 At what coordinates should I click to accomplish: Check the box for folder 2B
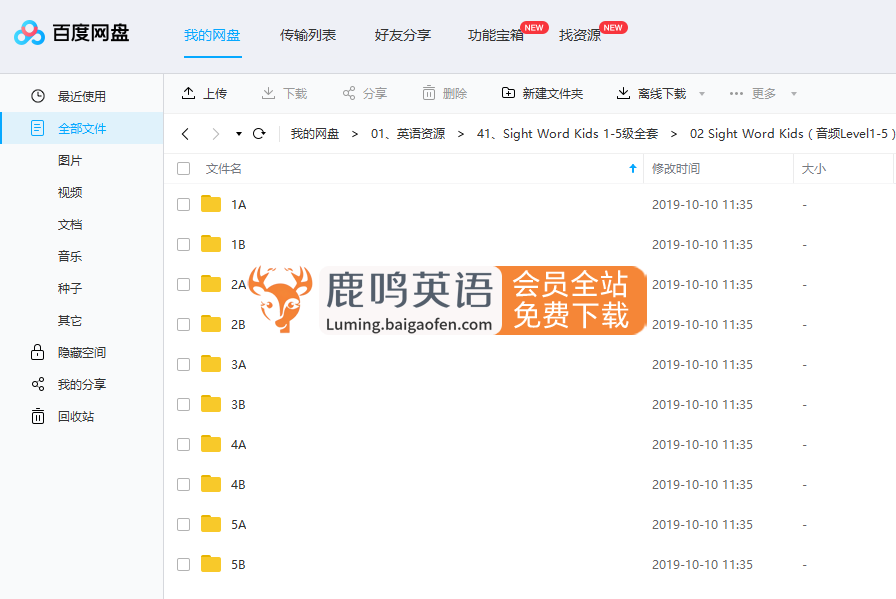183,325
